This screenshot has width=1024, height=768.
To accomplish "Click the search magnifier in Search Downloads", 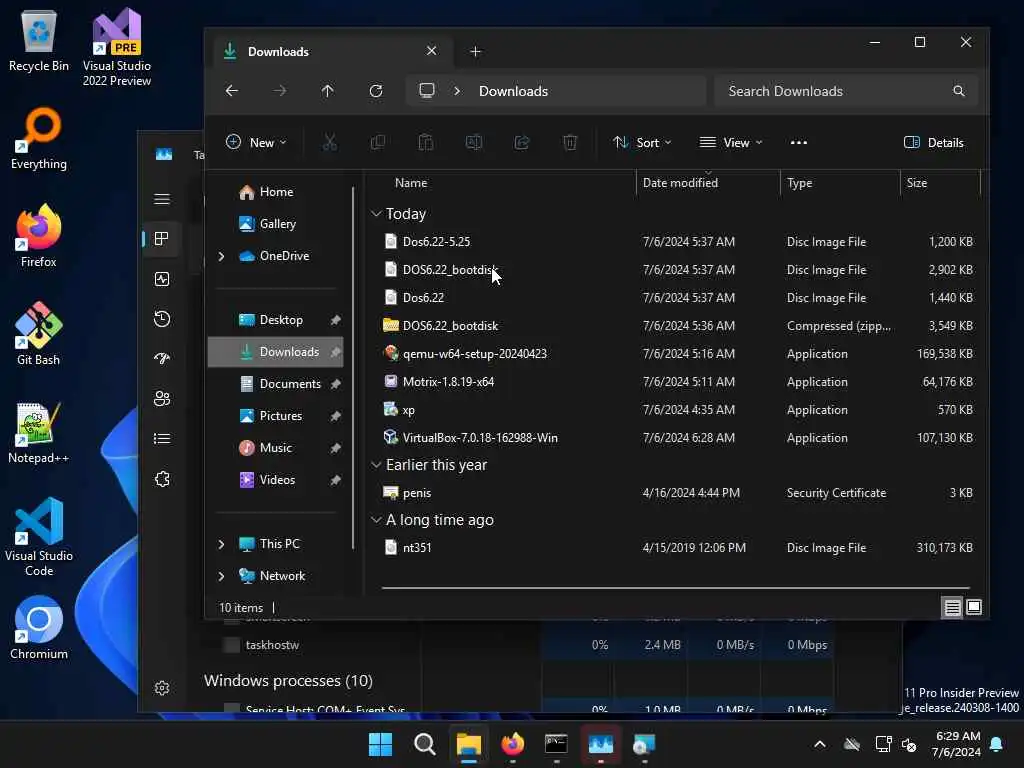I will pos(959,91).
